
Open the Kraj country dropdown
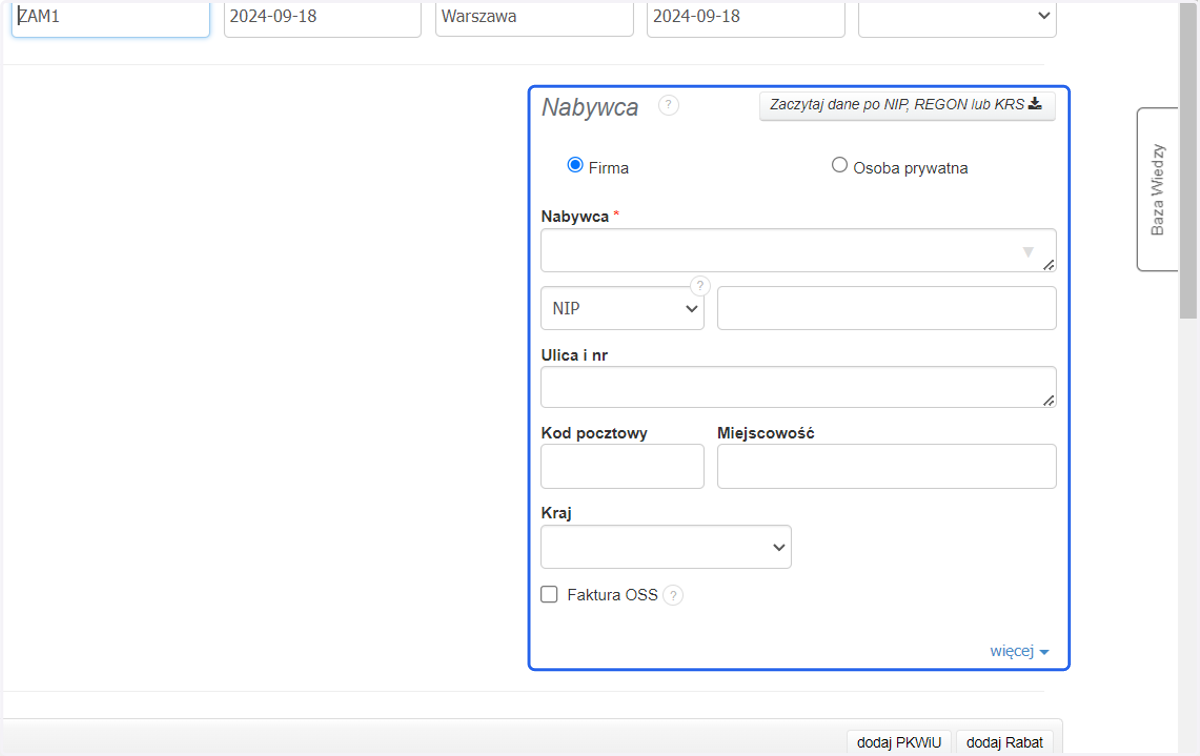pos(666,547)
